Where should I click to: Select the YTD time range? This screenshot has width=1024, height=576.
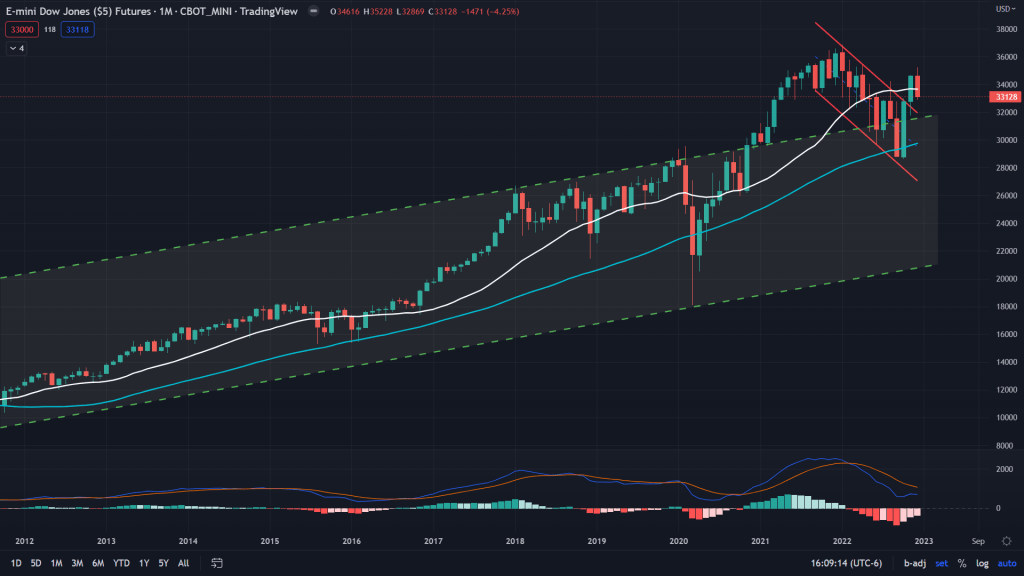[121, 563]
